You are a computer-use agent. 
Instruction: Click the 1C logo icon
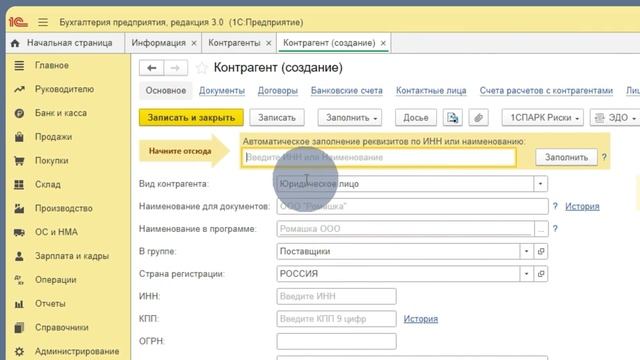(x=18, y=22)
